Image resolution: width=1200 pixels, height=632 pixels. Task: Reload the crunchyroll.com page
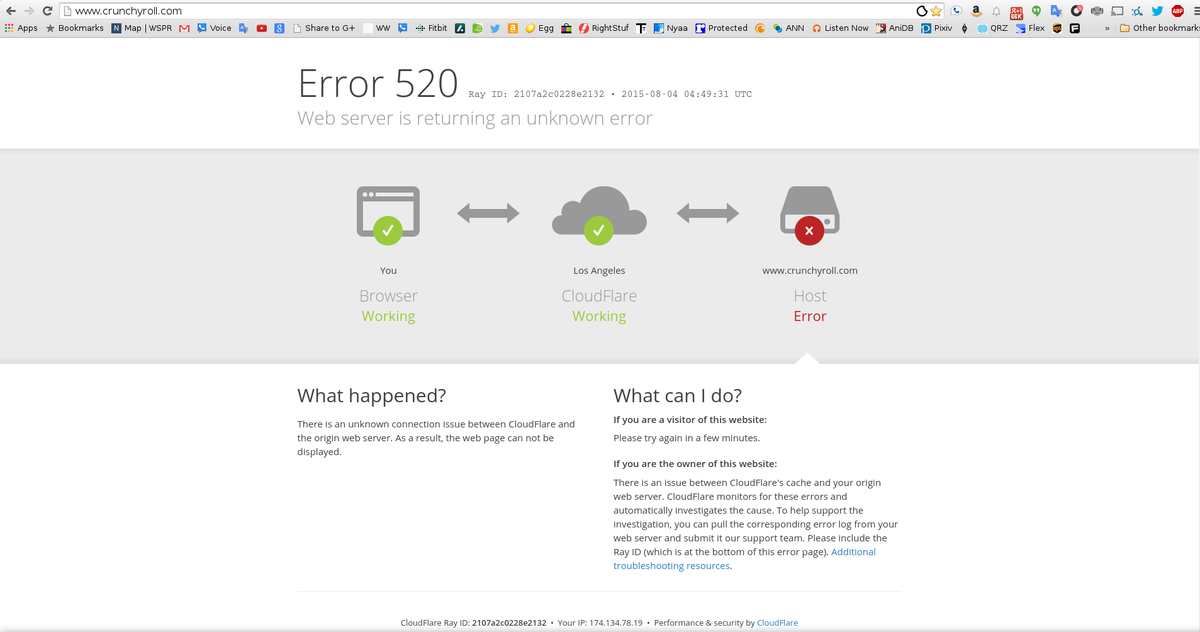point(46,10)
